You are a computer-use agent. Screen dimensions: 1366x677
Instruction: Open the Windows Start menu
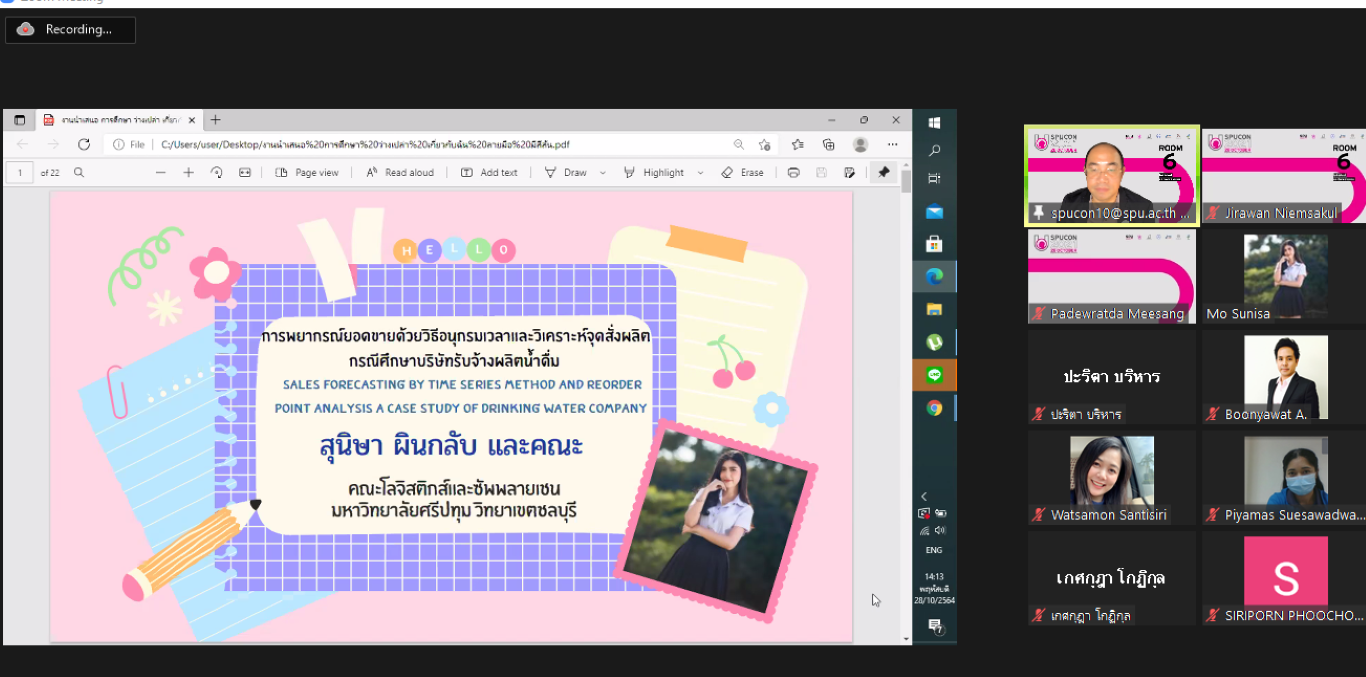click(x=934, y=122)
